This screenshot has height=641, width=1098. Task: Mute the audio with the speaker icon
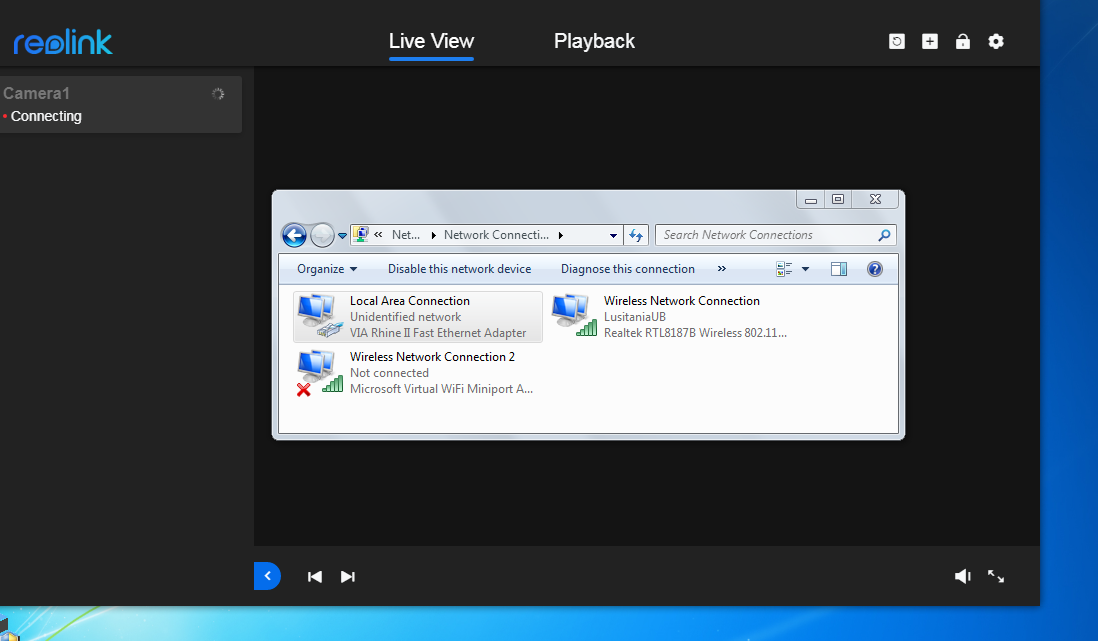(x=962, y=576)
